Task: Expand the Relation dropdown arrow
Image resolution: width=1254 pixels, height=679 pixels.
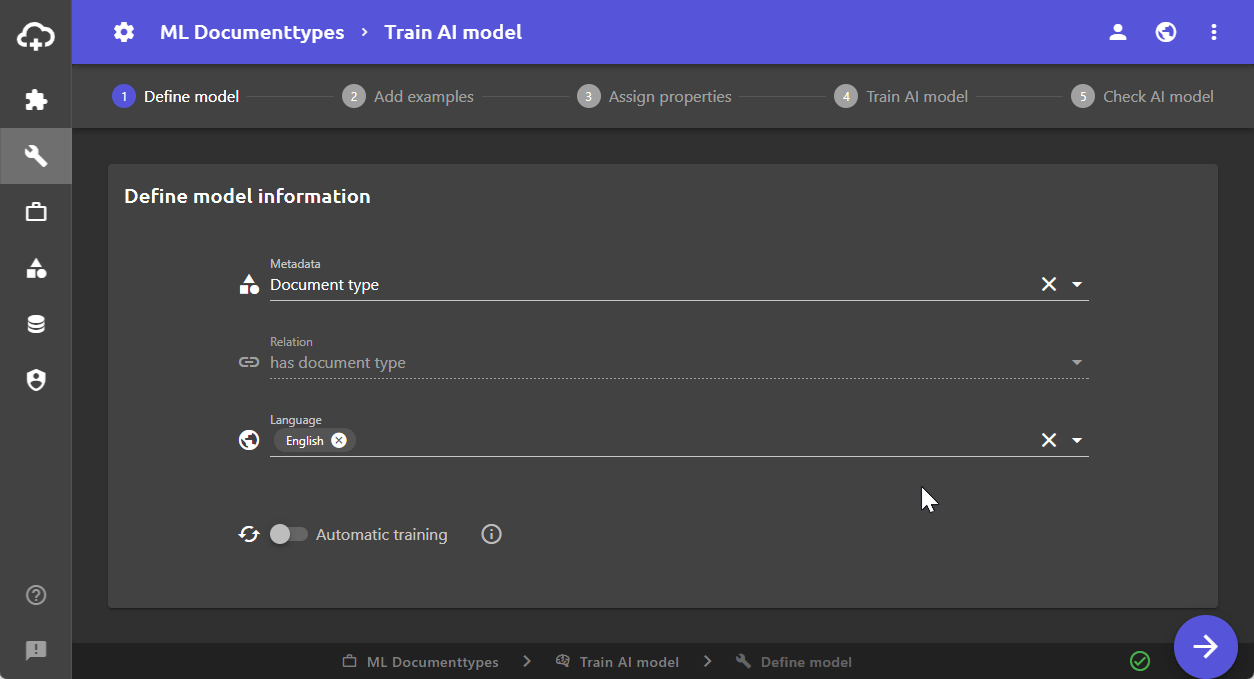Action: pos(1077,362)
